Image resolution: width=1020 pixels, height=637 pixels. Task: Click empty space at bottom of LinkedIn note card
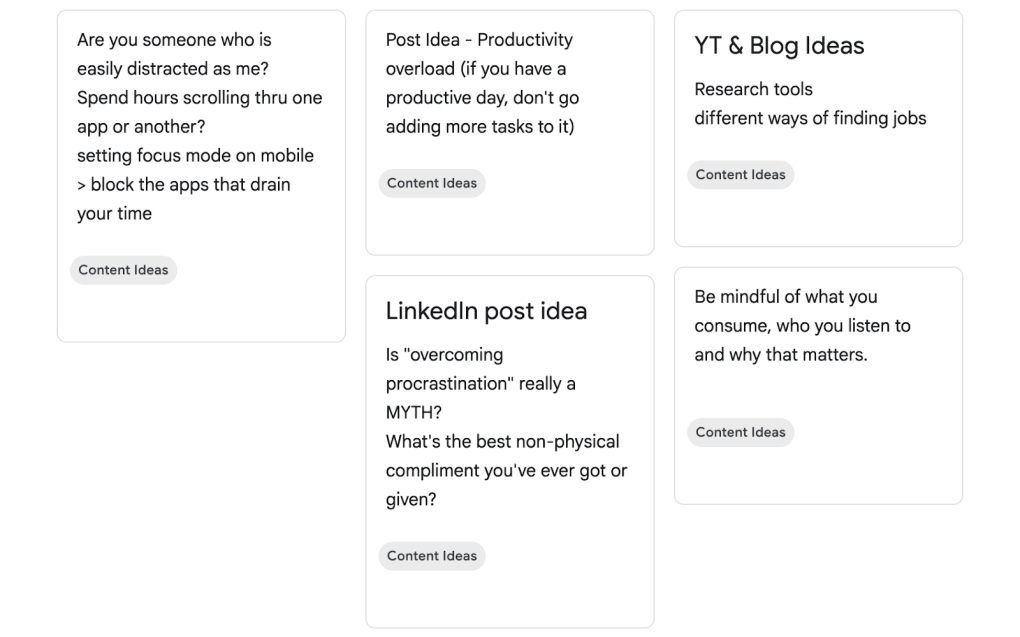pyautogui.click(x=509, y=600)
